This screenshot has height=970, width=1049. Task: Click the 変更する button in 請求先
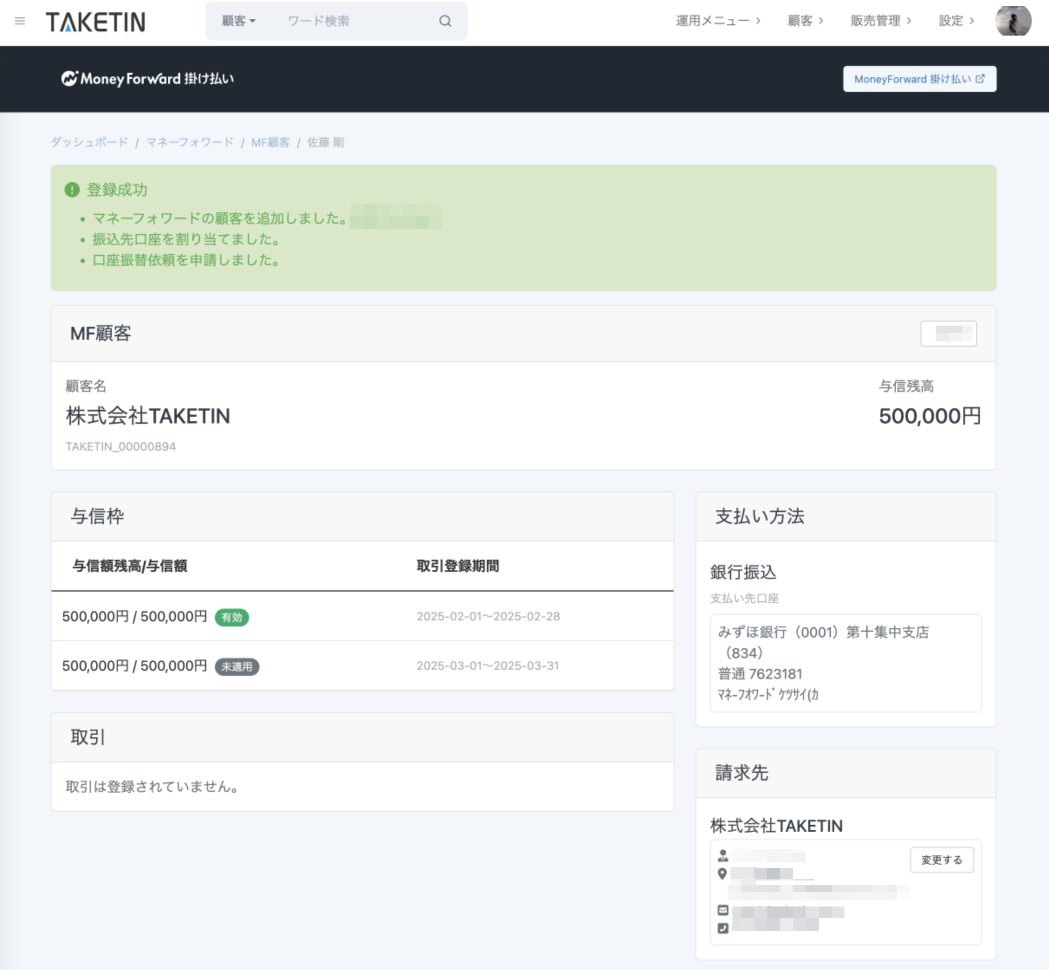[941, 860]
